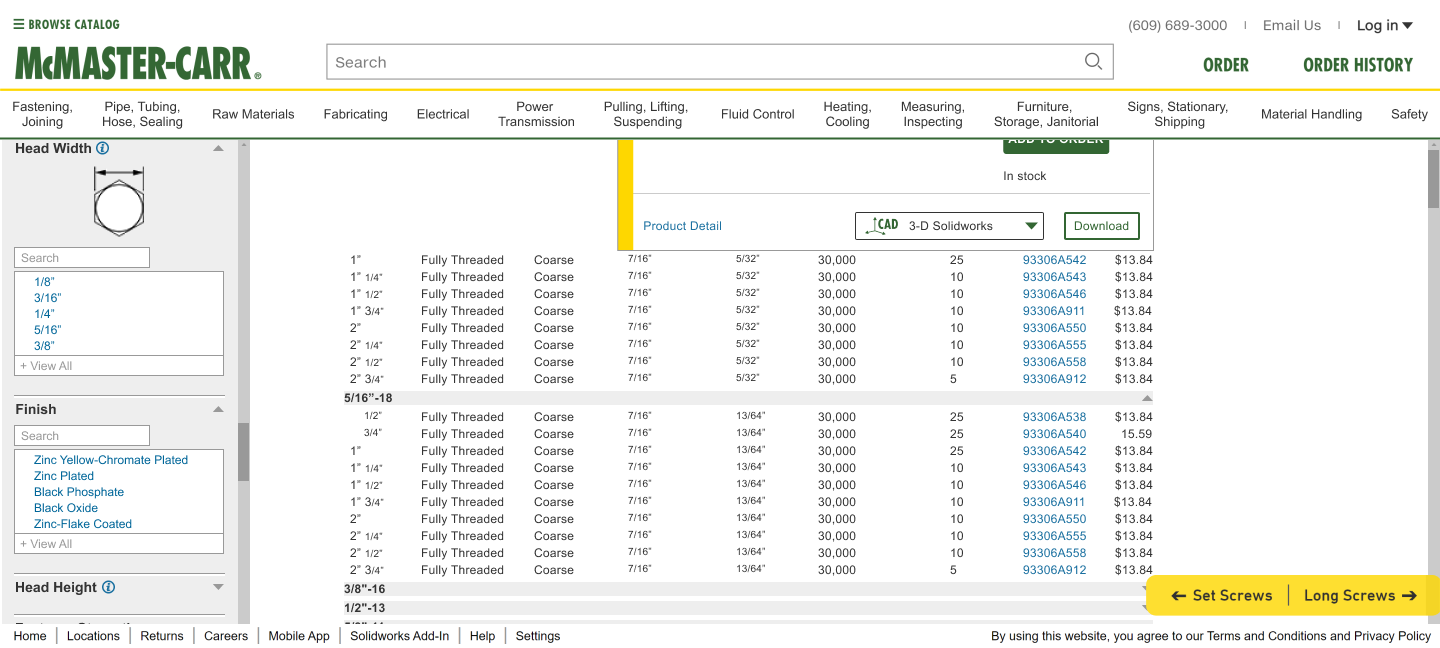Expand the 3/8"-16 thread size group
The height and width of the screenshot is (648, 1440).
[748, 589]
